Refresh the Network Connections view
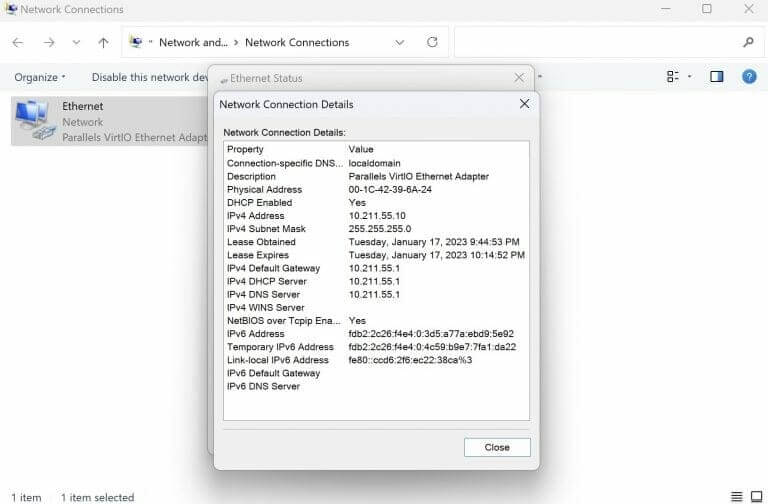This screenshot has width=768, height=504. 432,42
